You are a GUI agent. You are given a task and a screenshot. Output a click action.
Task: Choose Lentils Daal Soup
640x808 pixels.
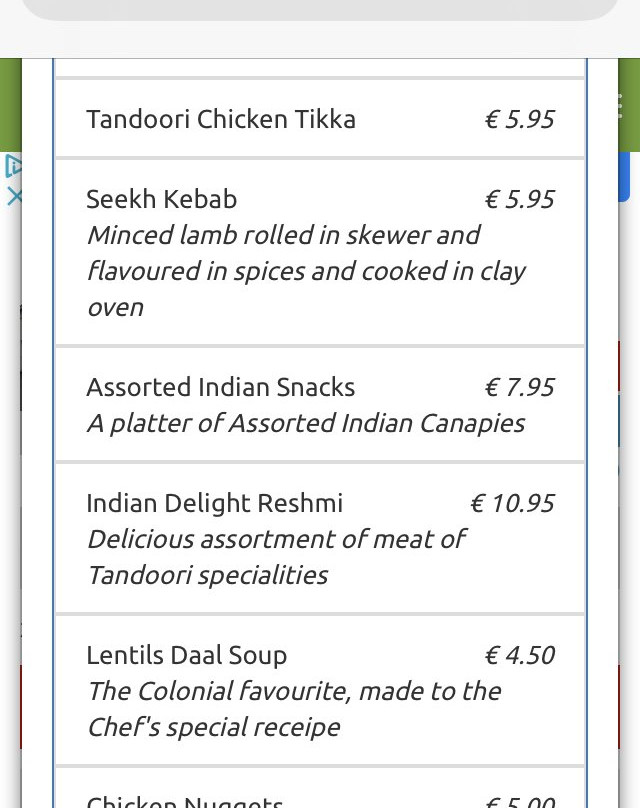click(x=187, y=655)
